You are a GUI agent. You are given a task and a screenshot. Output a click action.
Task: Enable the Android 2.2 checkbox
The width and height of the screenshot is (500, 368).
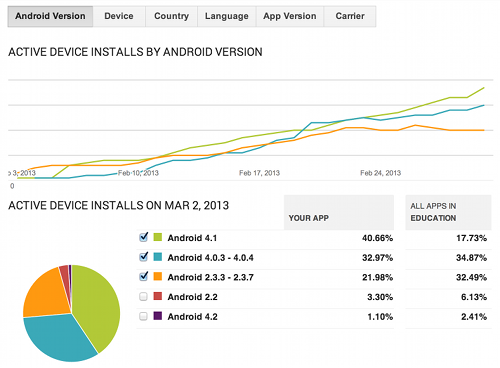143,296
